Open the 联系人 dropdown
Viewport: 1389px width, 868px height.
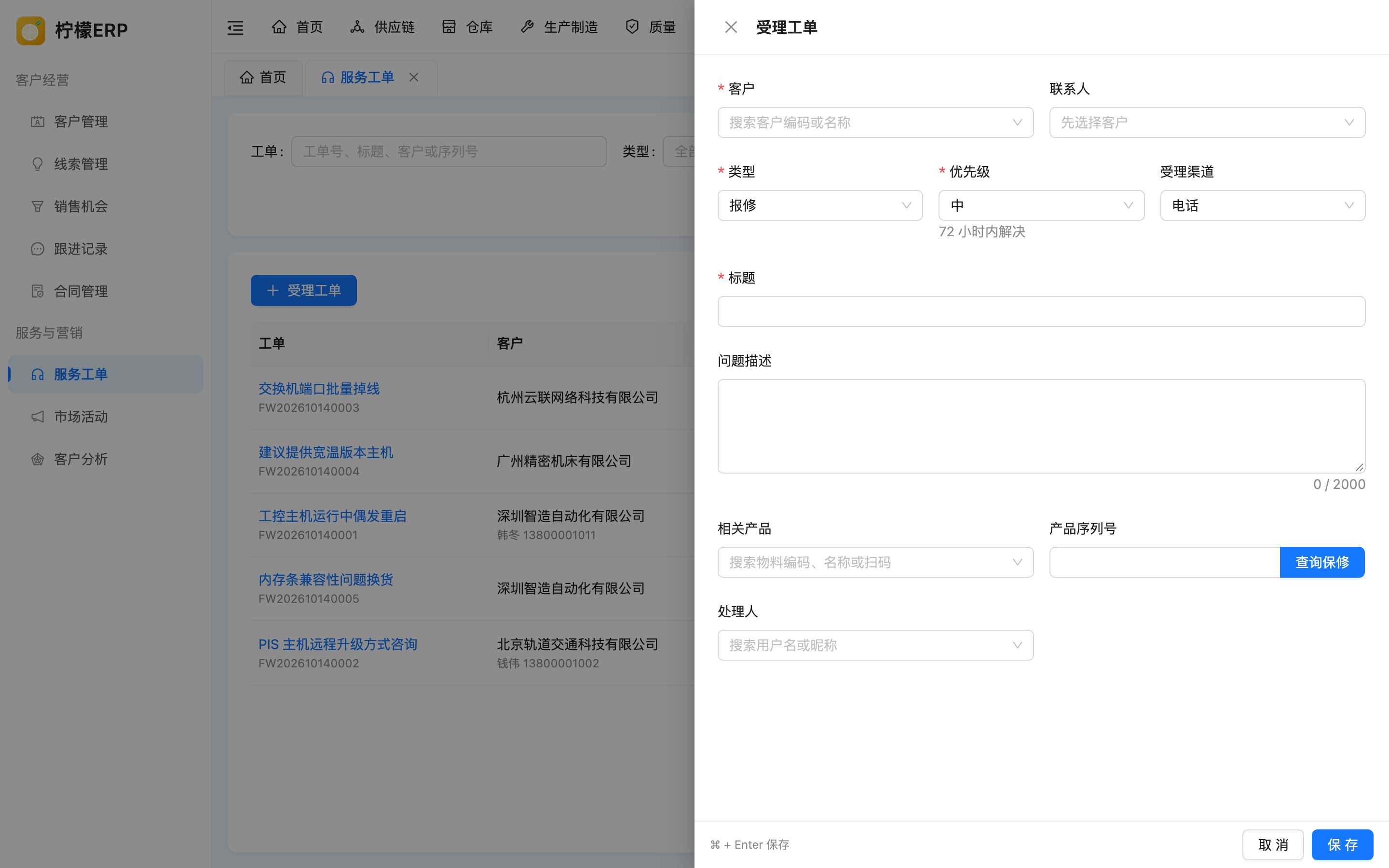pyautogui.click(x=1207, y=122)
